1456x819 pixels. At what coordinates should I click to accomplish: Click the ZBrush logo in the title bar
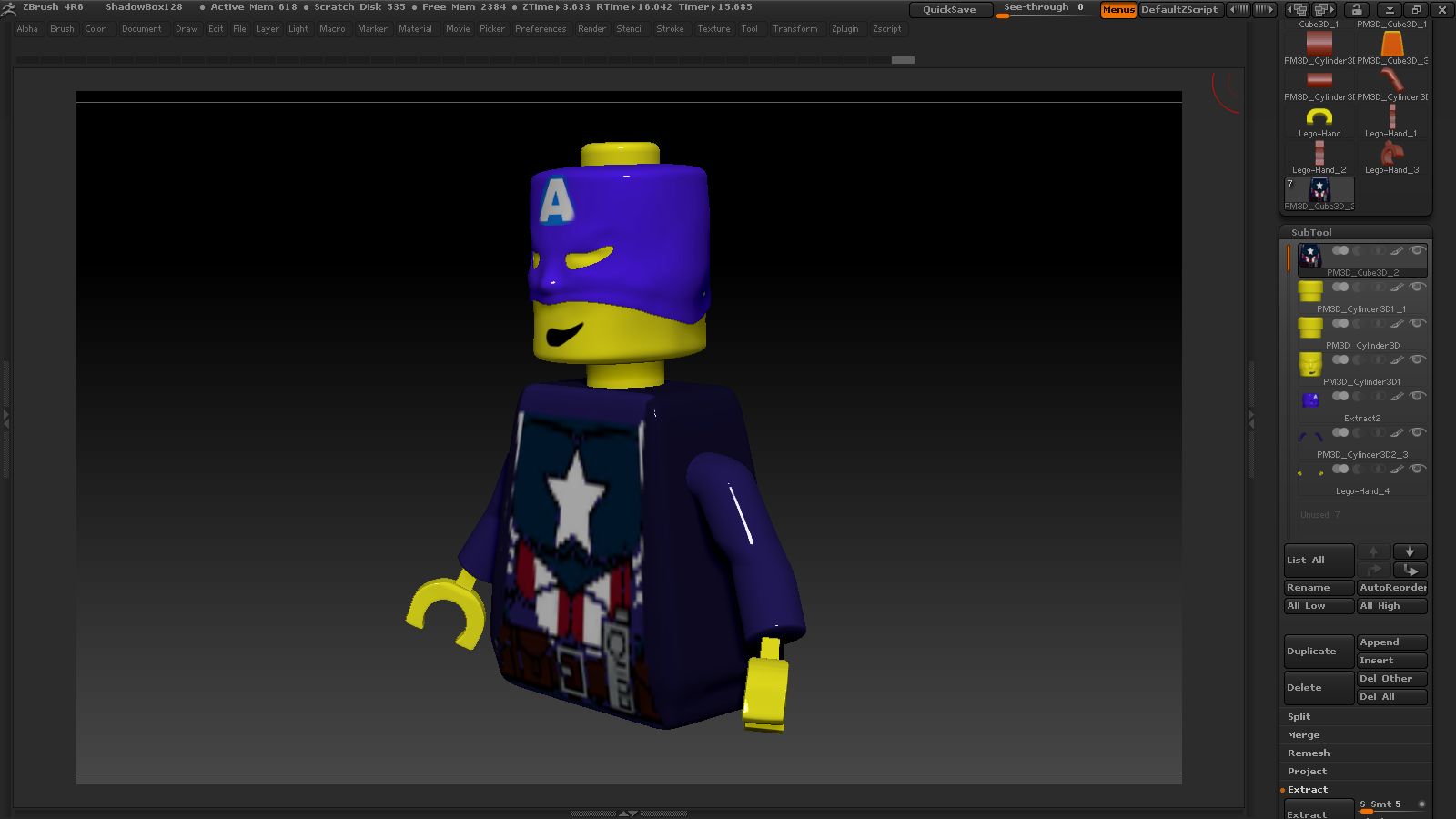9,6
